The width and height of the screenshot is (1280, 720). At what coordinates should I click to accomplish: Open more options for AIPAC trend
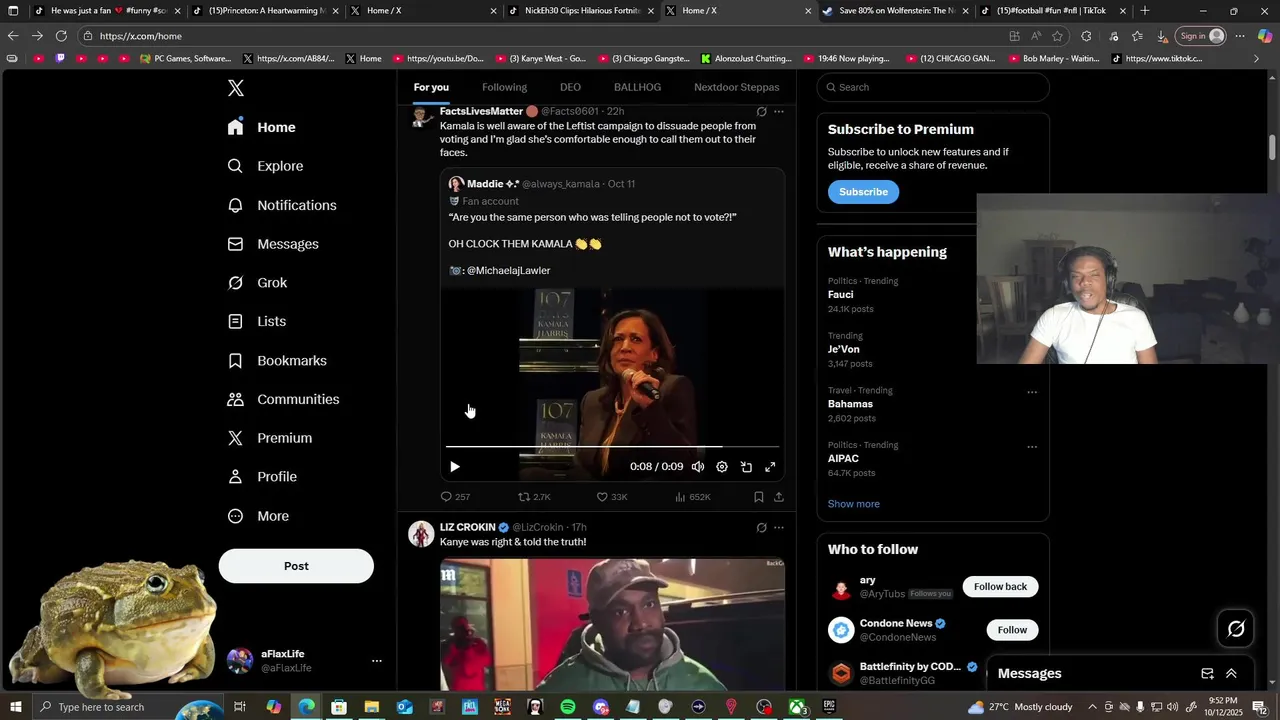[x=1032, y=447]
